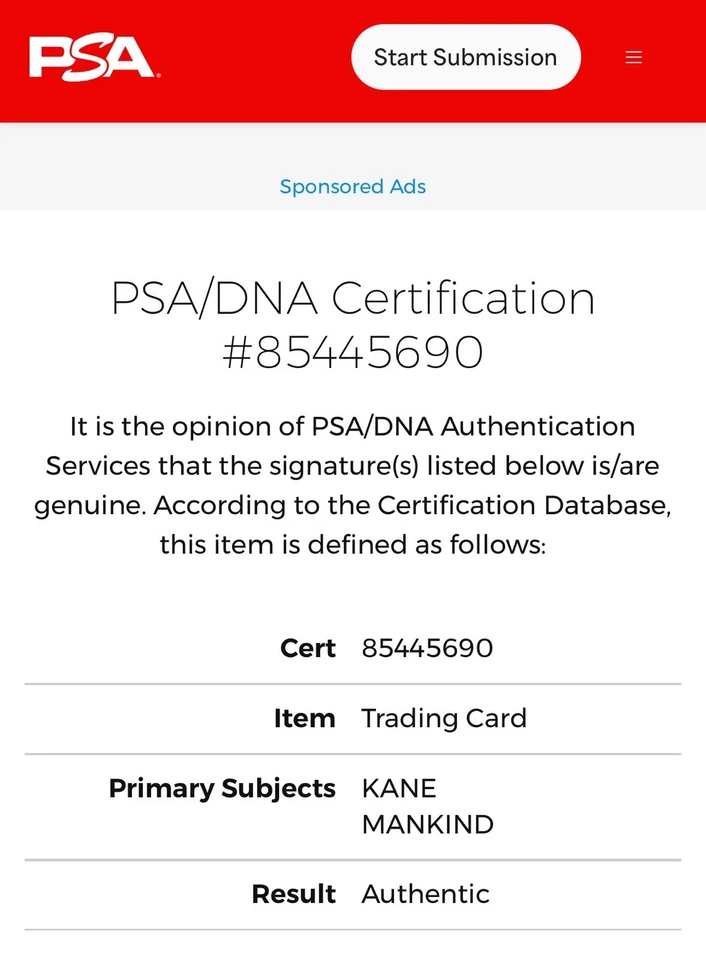The height and width of the screenshot is (960, 706).
Task: Click the Result row label
Action: (293, 894)
